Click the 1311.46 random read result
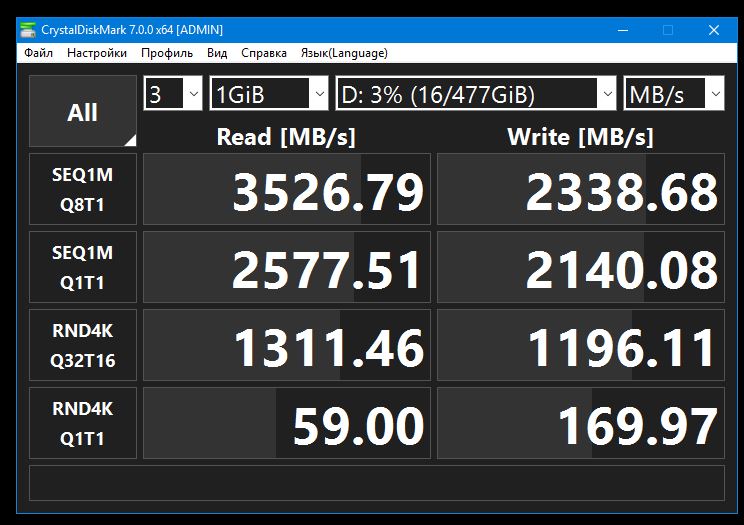Screen dimensions: 744x525 287,345
